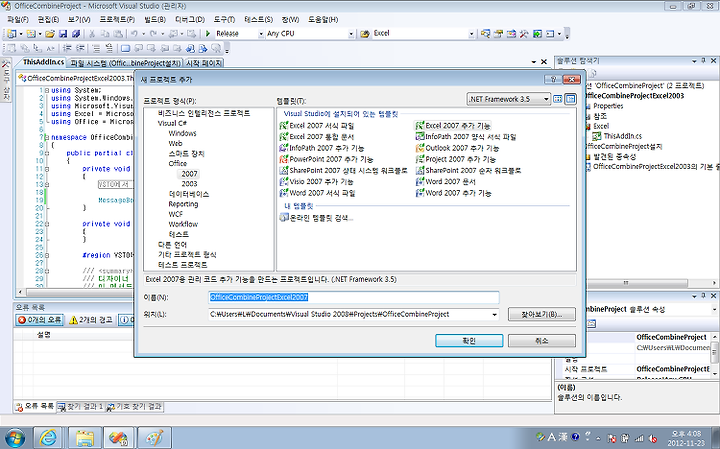Click the Undo arrow icon

point(134,34)
